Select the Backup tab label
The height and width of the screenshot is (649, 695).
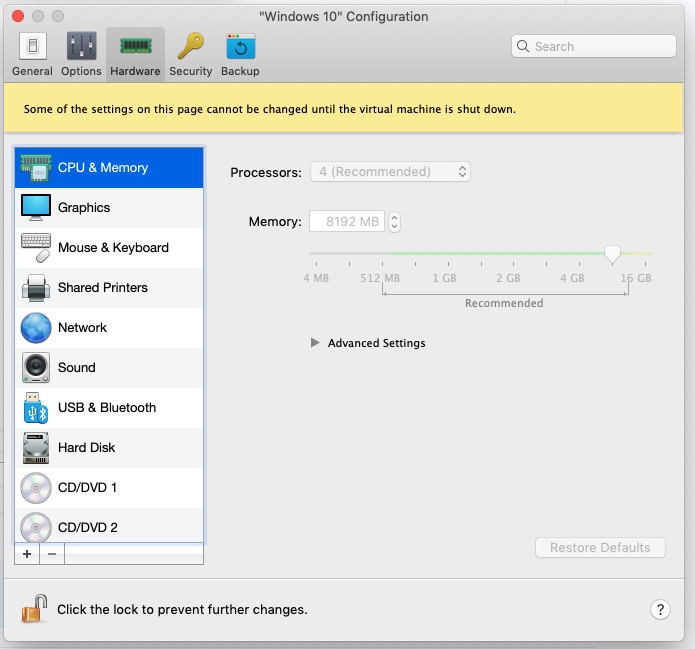click(x=240, y=71)
